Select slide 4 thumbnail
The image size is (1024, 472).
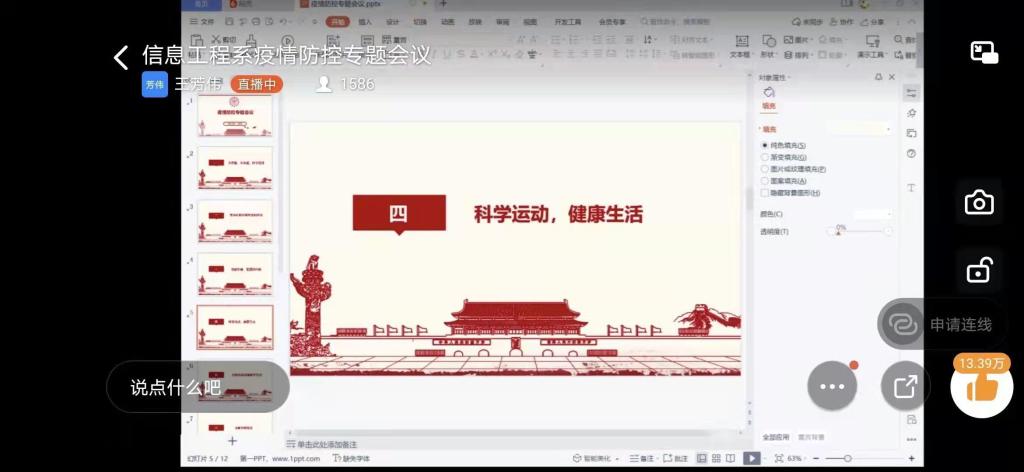235,274
